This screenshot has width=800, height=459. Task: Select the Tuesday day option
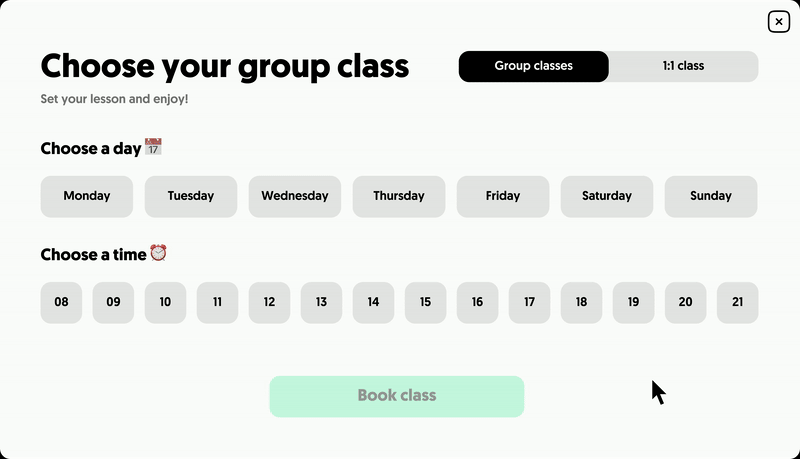191,196
